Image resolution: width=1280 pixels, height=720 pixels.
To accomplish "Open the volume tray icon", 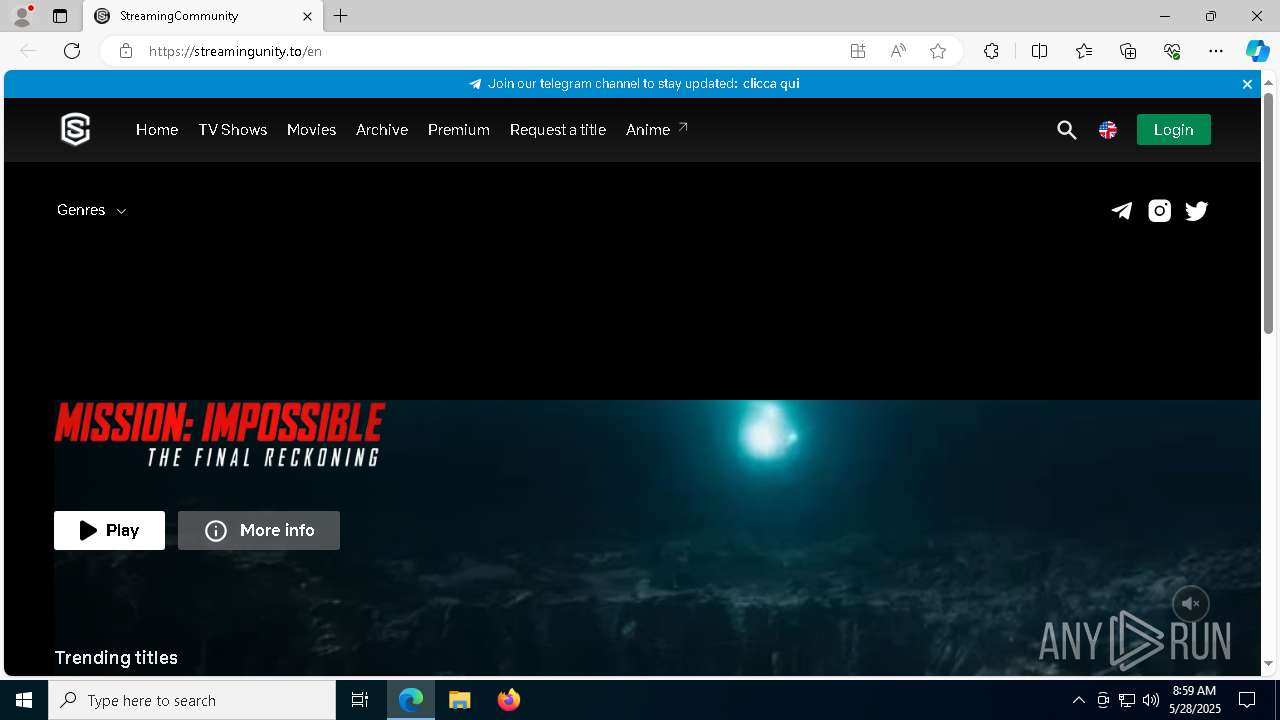I will (1150, 700).
